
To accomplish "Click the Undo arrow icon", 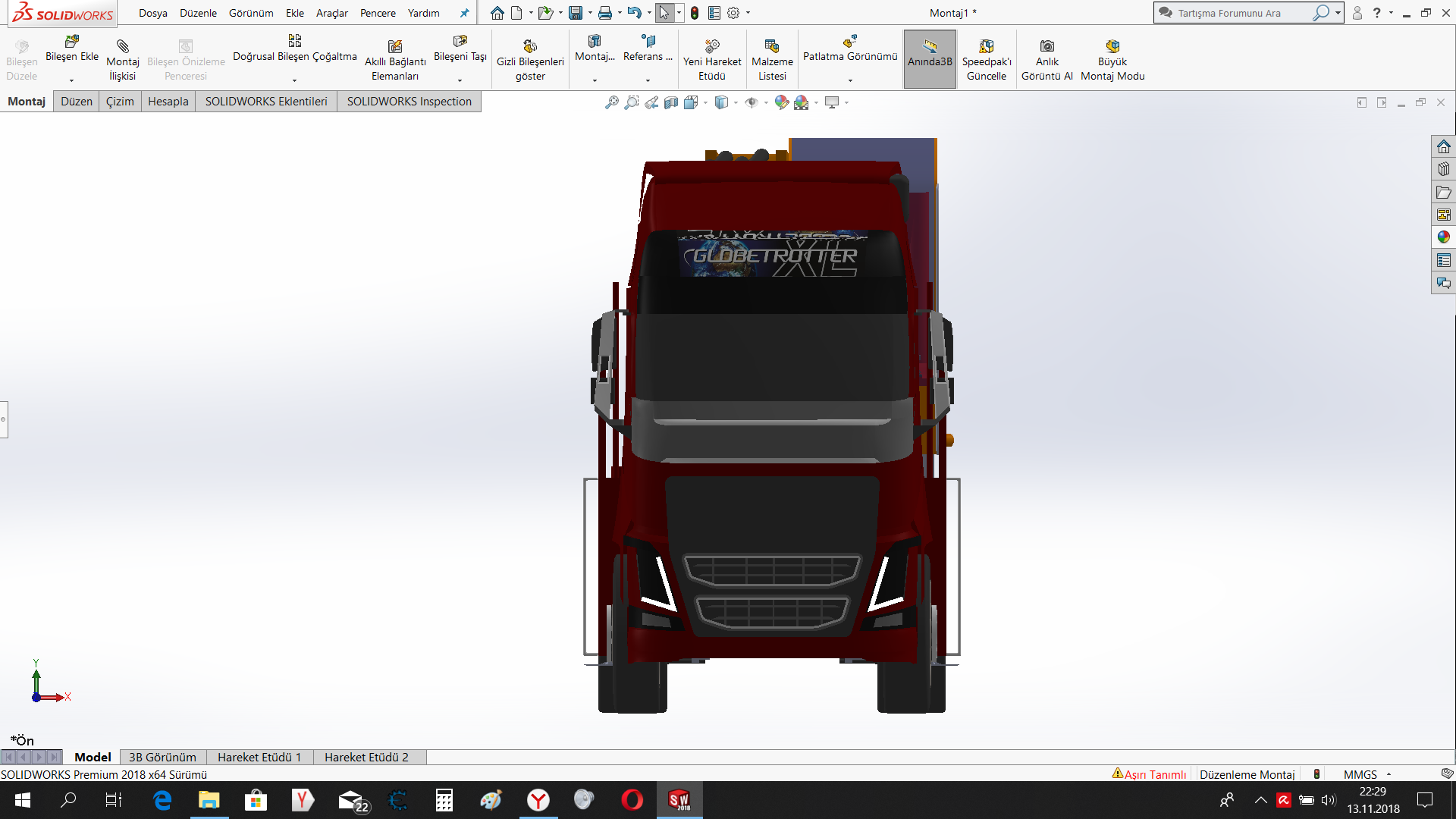I will pos(634,13).
